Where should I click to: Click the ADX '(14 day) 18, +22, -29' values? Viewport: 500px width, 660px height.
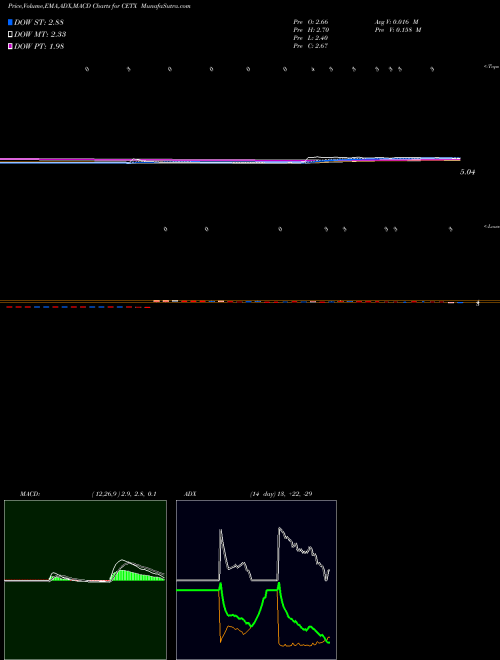[x=280, y=494]
